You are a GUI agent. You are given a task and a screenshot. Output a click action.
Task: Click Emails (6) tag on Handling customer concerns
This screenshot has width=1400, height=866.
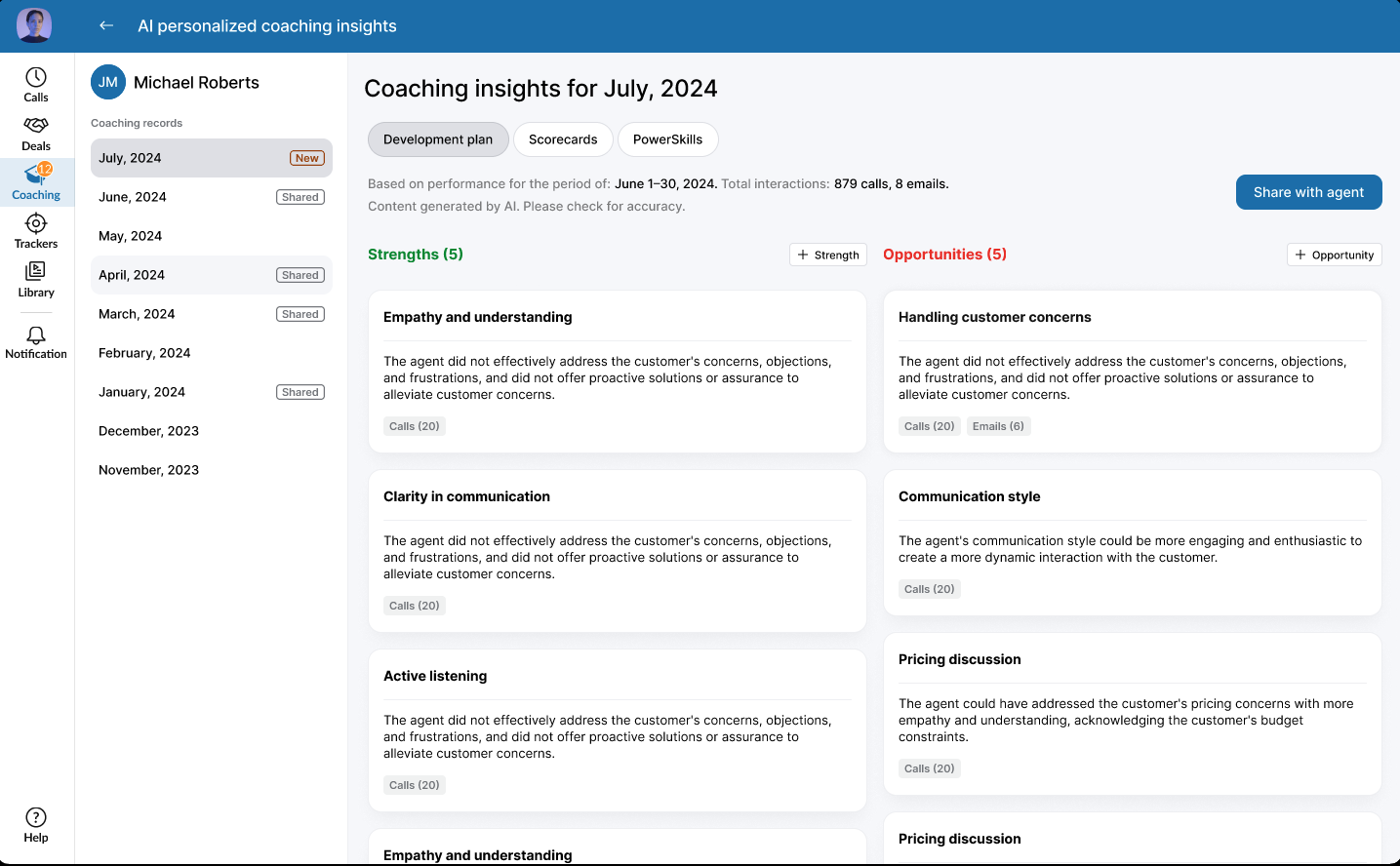[998, 426]
